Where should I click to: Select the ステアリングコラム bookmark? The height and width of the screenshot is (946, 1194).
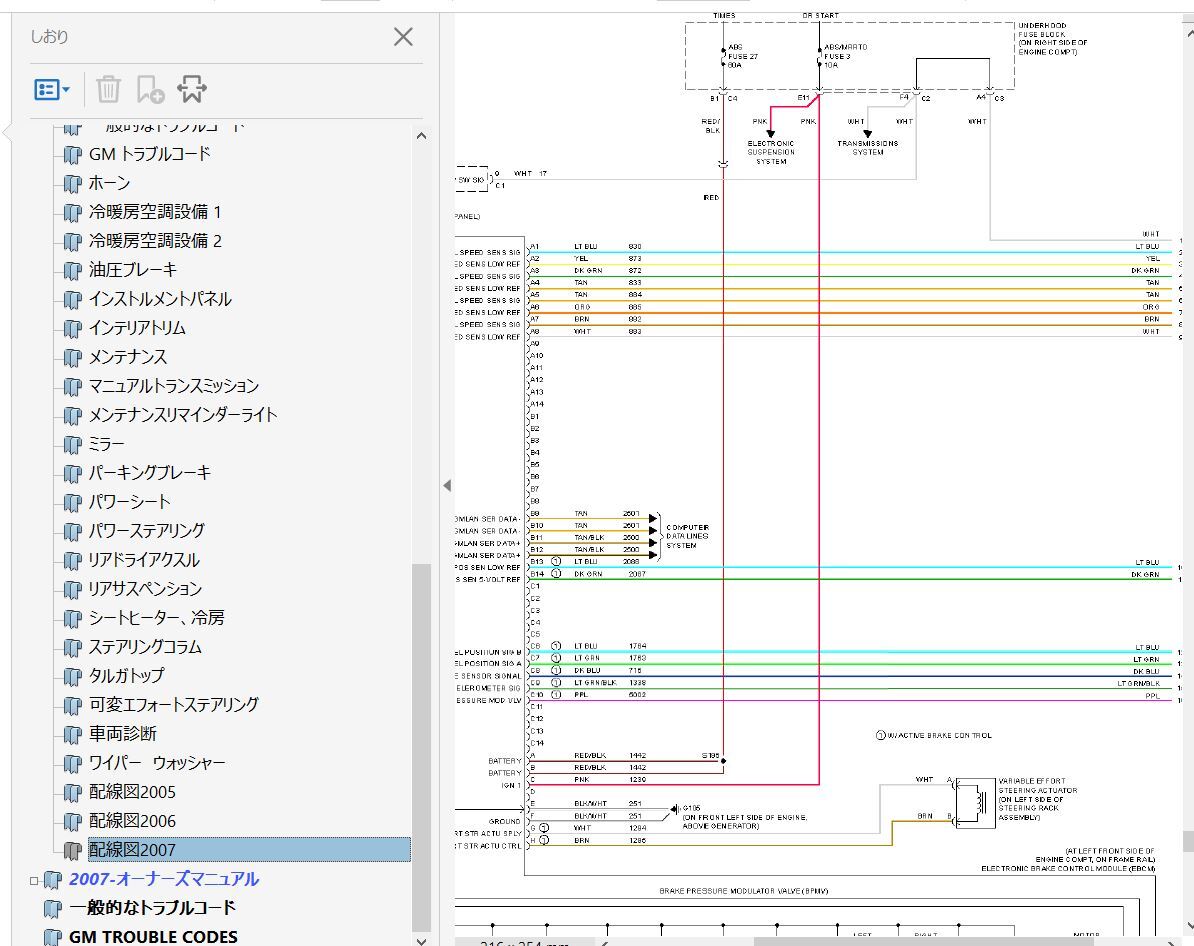click(x=145, y=647)
